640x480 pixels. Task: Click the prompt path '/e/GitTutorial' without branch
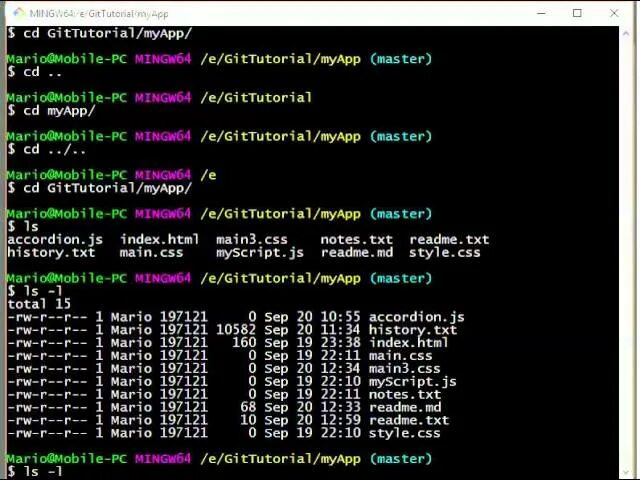tap(256, 98)
